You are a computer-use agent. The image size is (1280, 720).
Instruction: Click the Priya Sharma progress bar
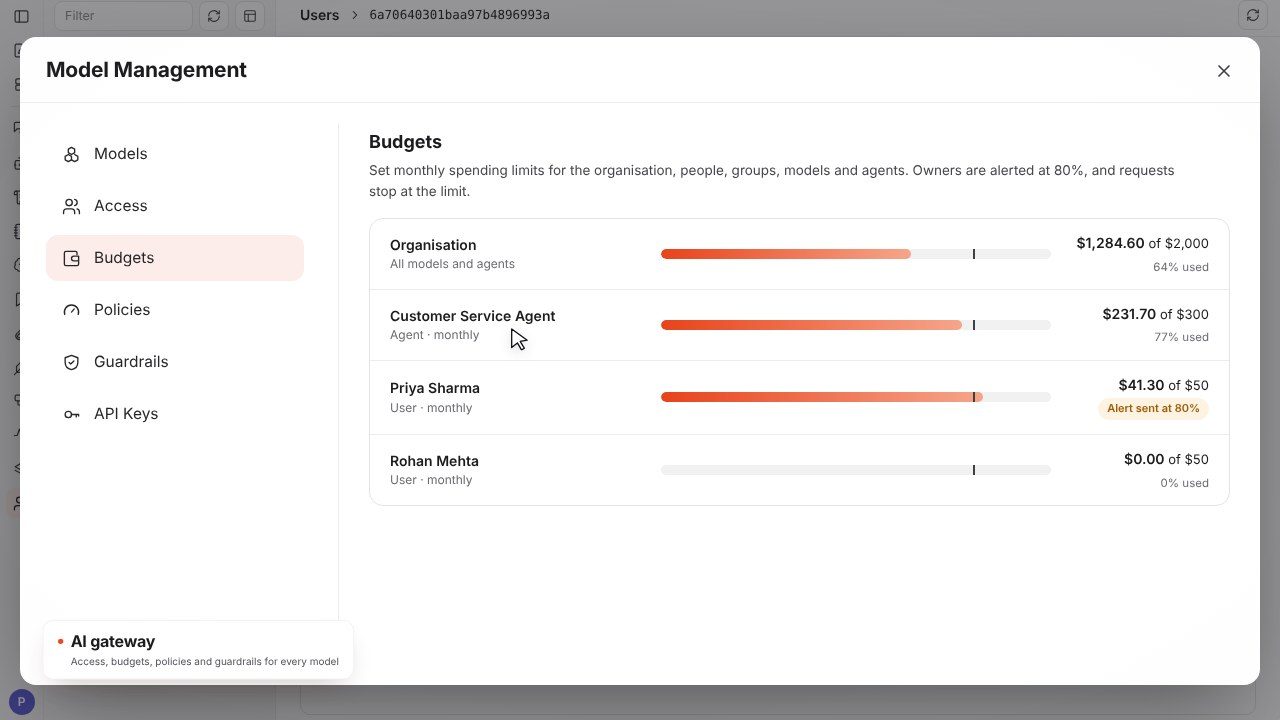tap(855, 397)
